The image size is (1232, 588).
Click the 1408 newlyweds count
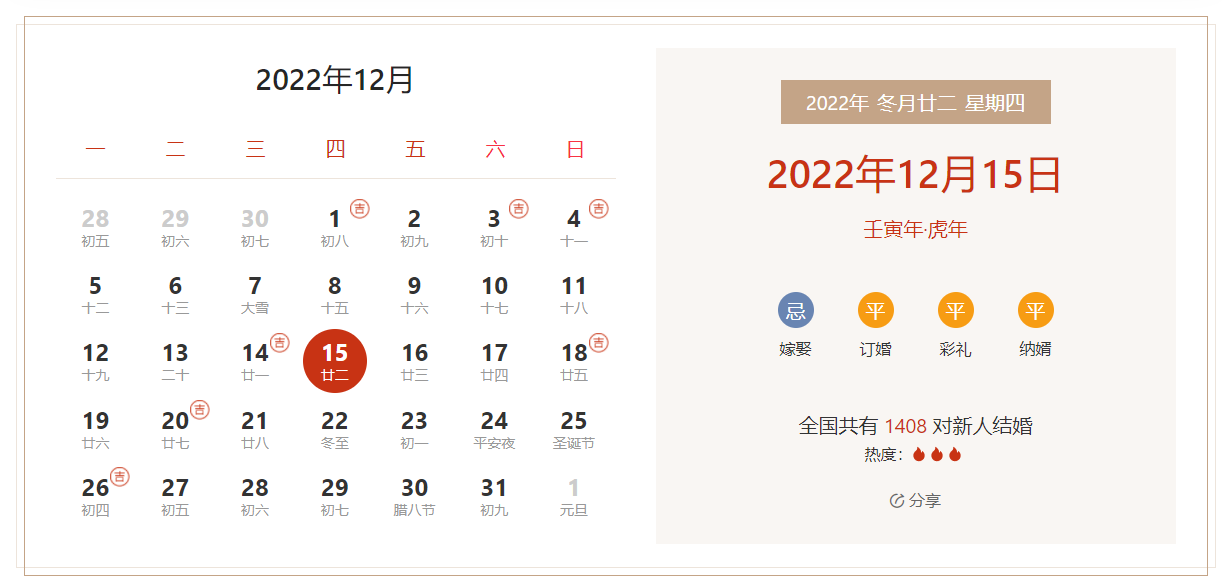[905, 426]
